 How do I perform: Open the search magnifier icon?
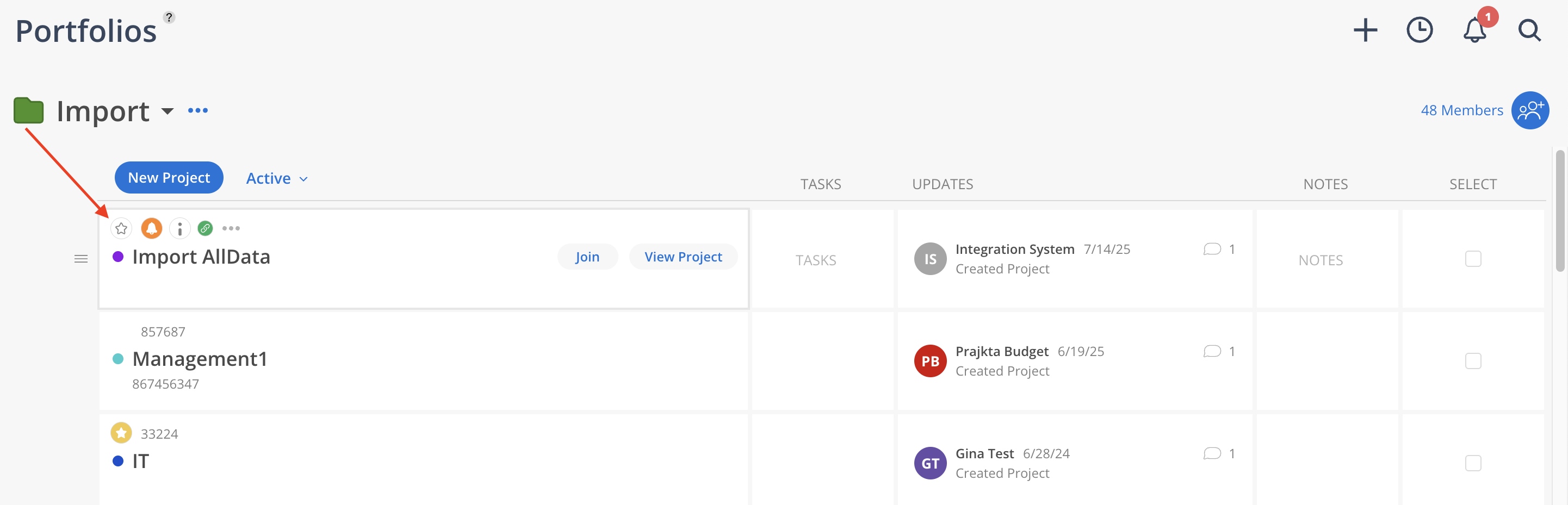1529,30
